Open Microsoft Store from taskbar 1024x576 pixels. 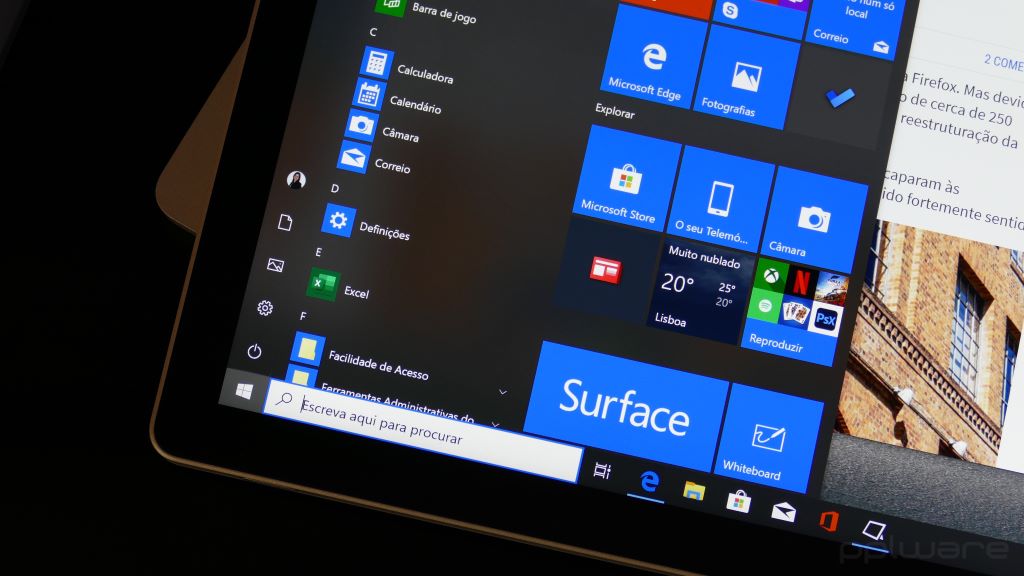pos(739,502)
